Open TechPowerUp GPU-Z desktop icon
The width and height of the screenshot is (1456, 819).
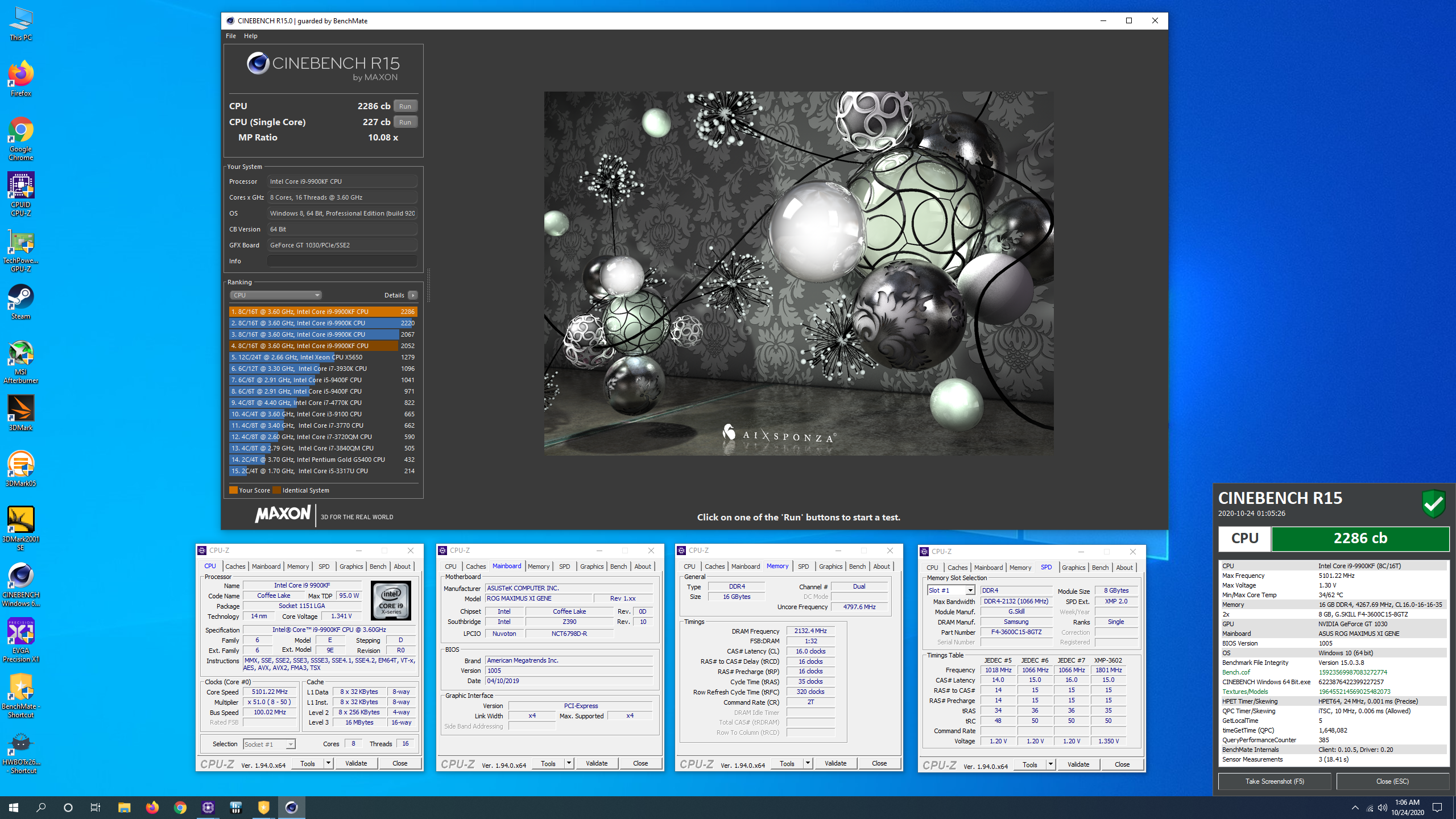[x=21, y=250]
